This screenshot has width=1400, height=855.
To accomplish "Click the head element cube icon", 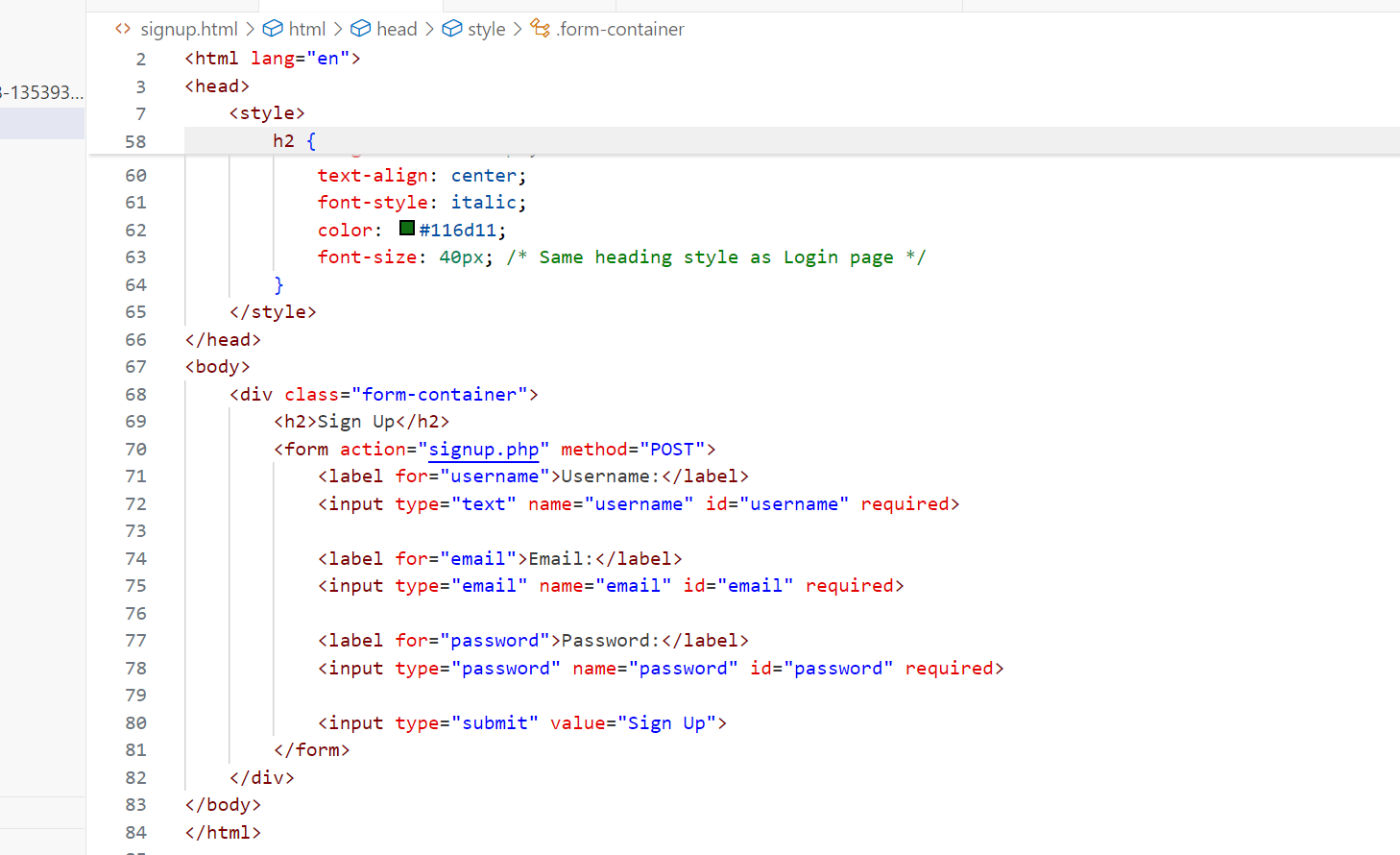I will tap(360, 29).
